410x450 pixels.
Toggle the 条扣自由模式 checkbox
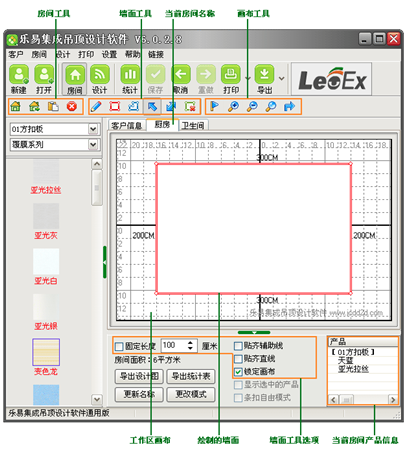[238, 398]
